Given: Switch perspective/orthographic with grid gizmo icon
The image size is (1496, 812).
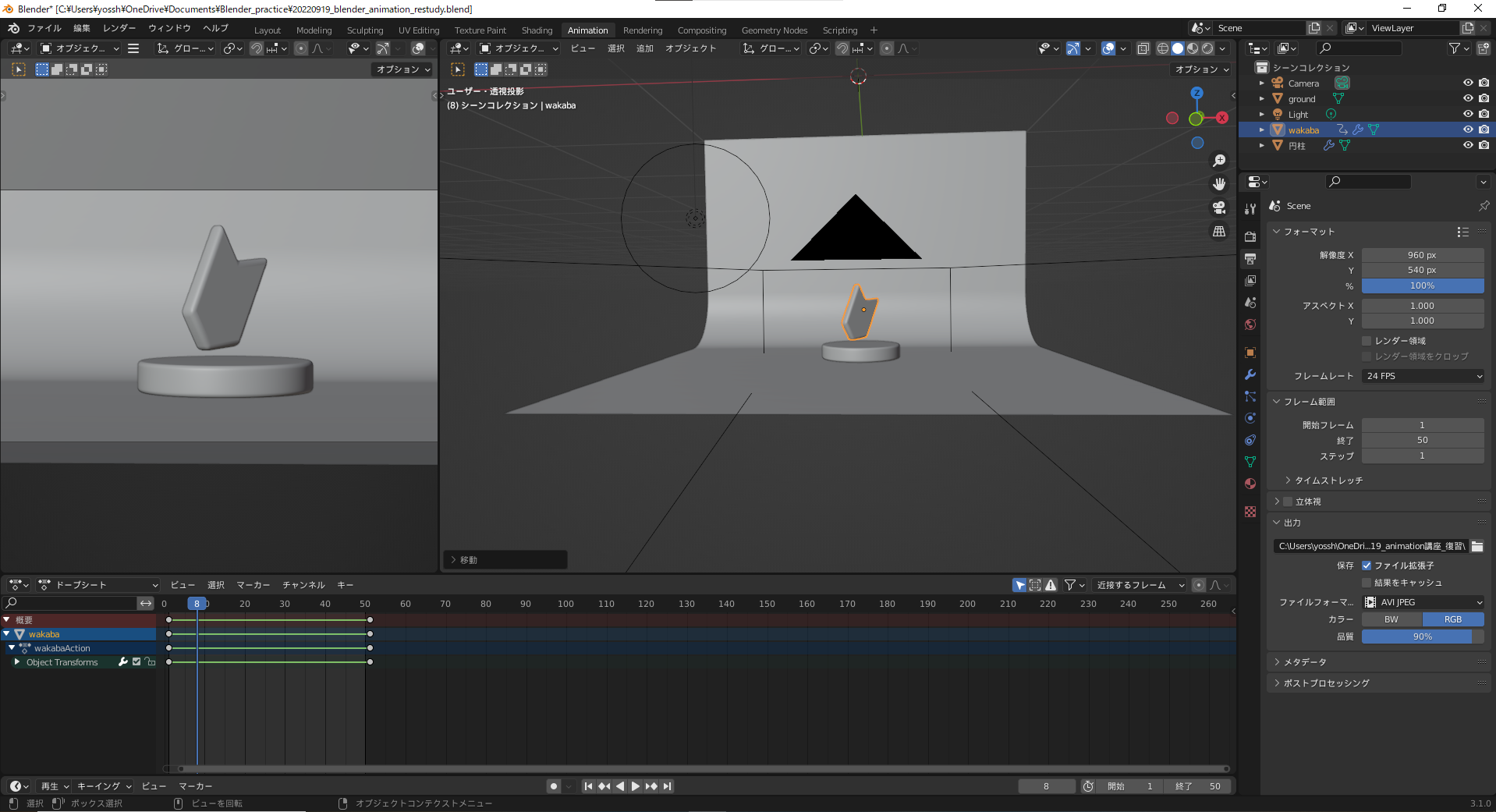Looking at the screenshot, I should point(1218,232).
